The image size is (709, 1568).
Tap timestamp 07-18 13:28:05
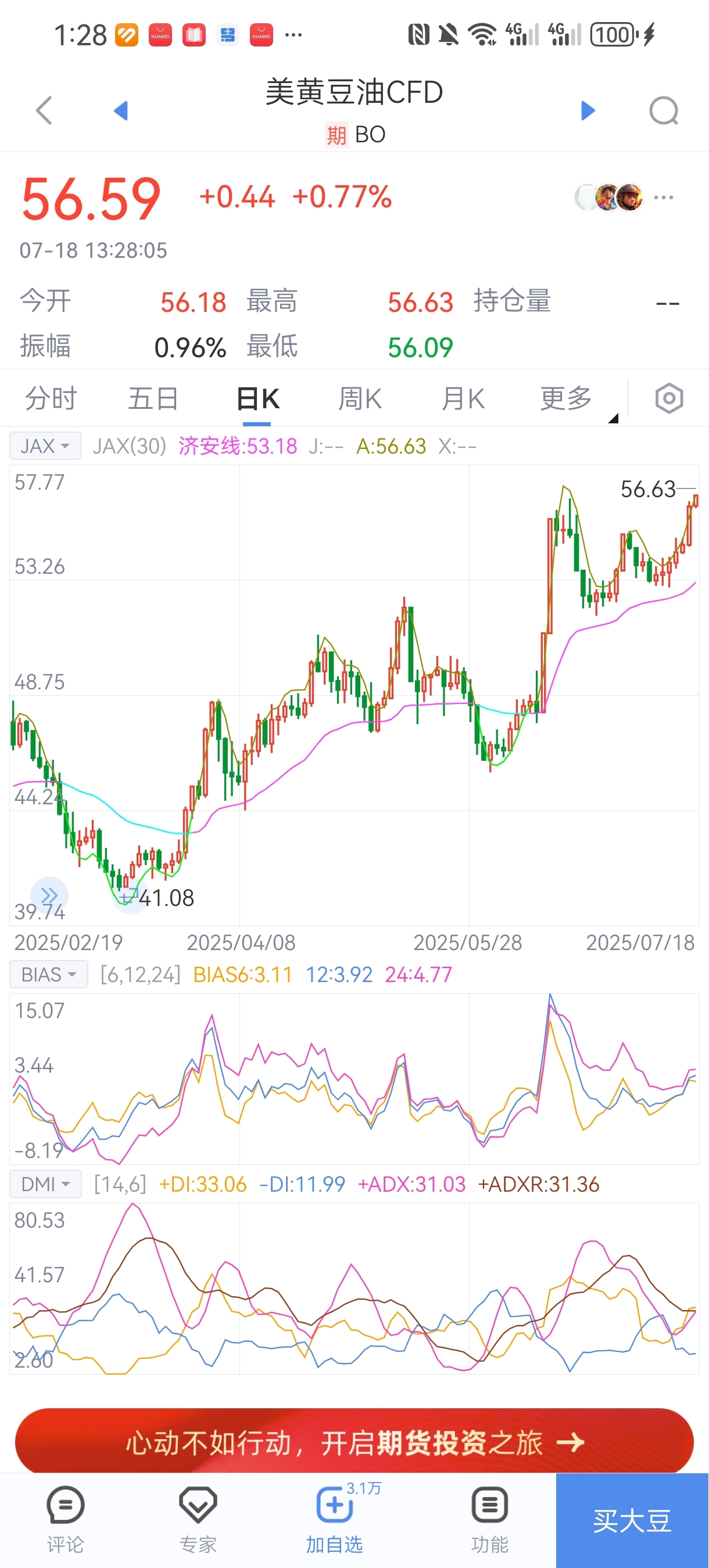[x=93, y=250]
